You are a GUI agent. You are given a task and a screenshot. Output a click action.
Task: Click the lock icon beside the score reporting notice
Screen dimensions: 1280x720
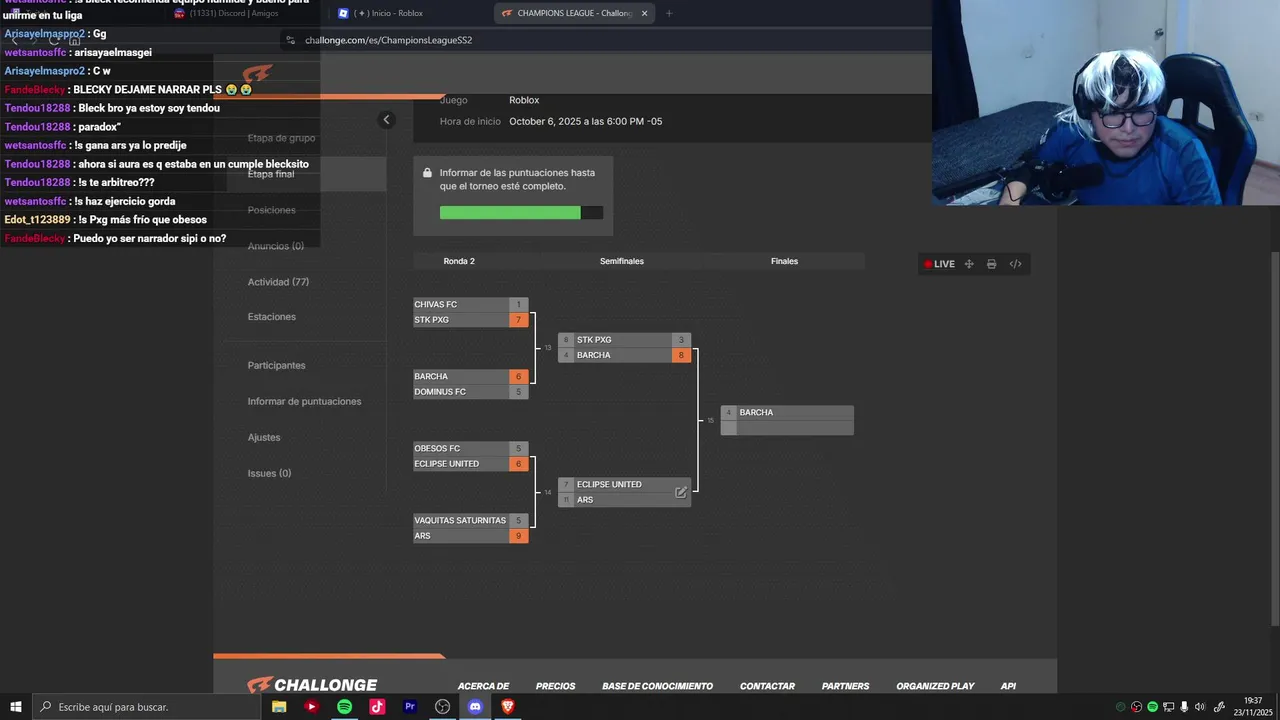pyautogui.click(x=427, y=173)
